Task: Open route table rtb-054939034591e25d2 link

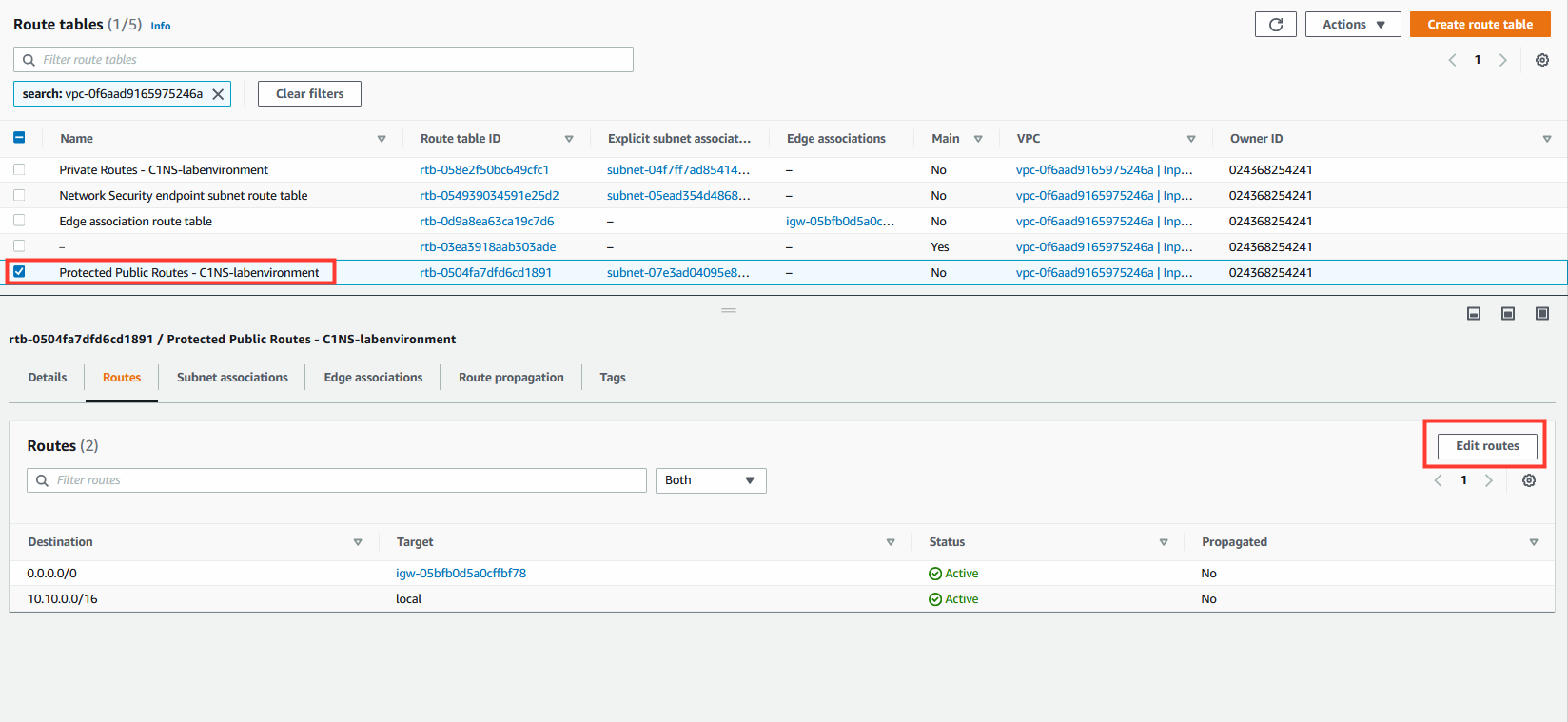Action: click(489, 196)
